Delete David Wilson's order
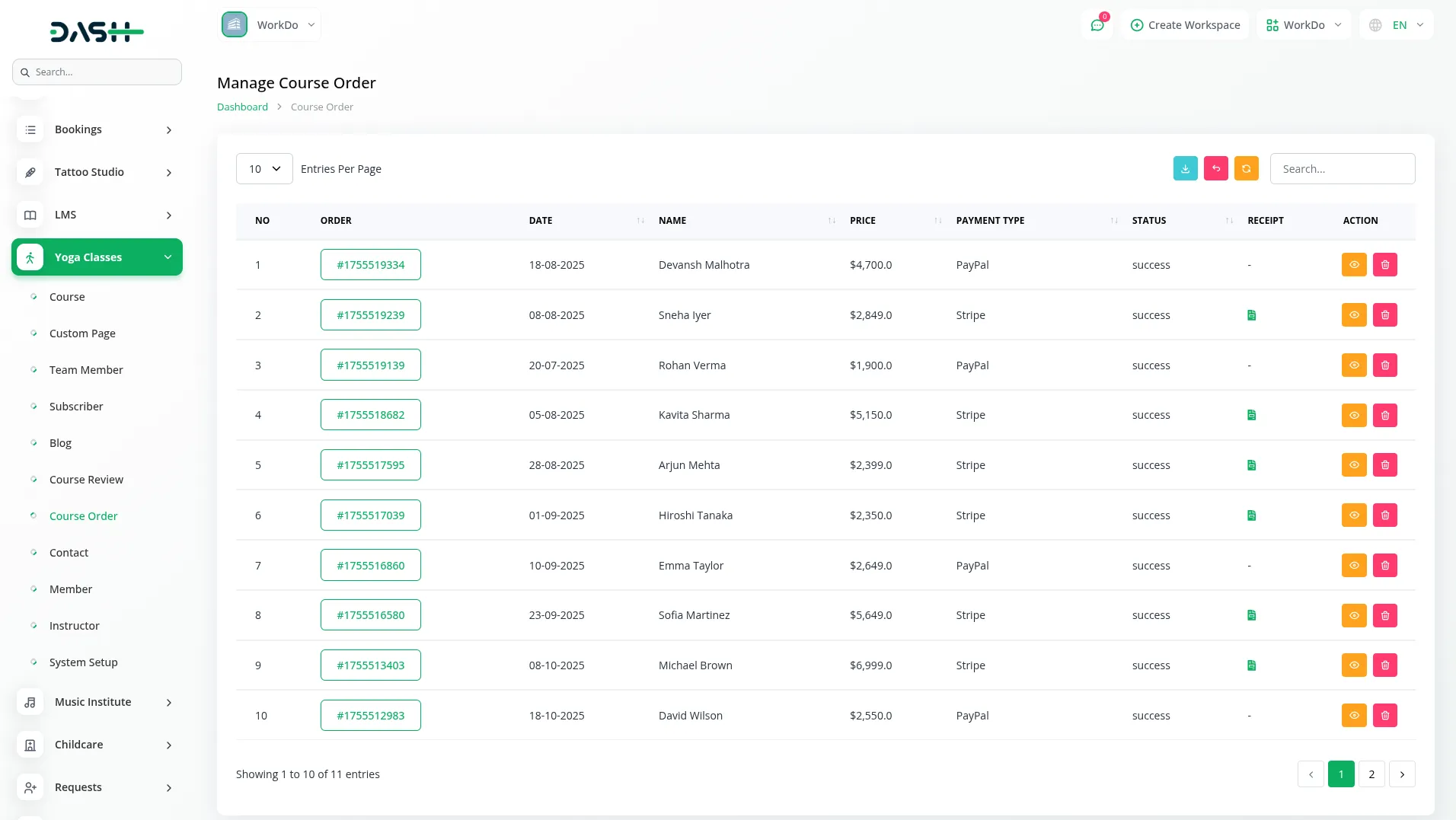This screenshot has width=1456, height=820. (x=1384, y=716)
